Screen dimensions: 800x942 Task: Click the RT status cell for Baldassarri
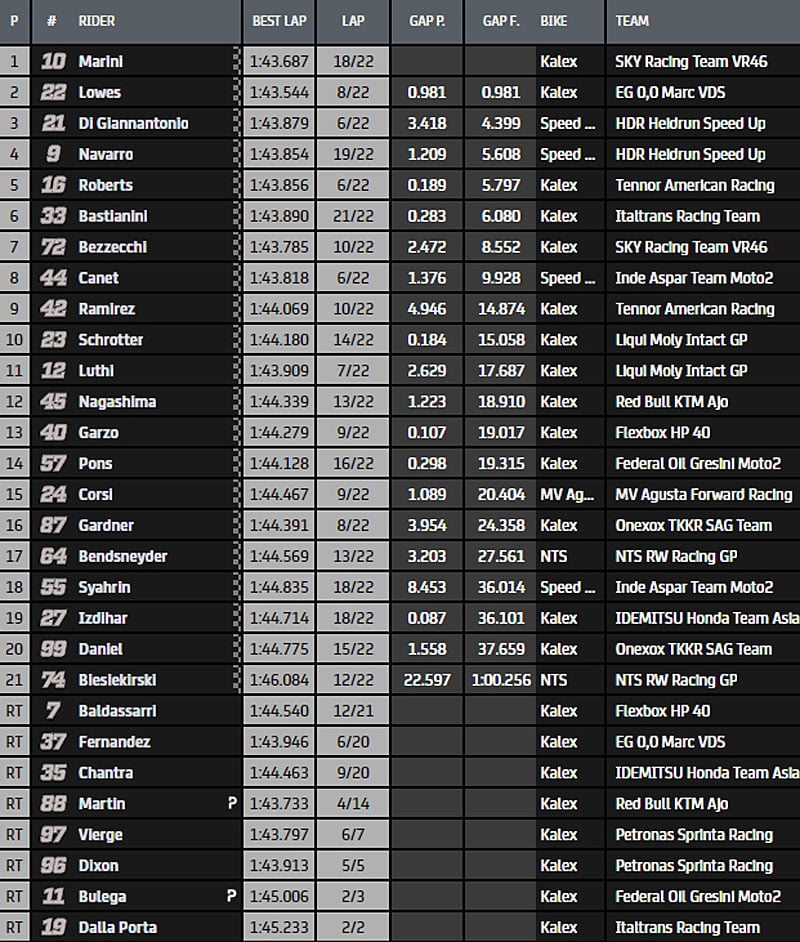(x=15, y=711)
